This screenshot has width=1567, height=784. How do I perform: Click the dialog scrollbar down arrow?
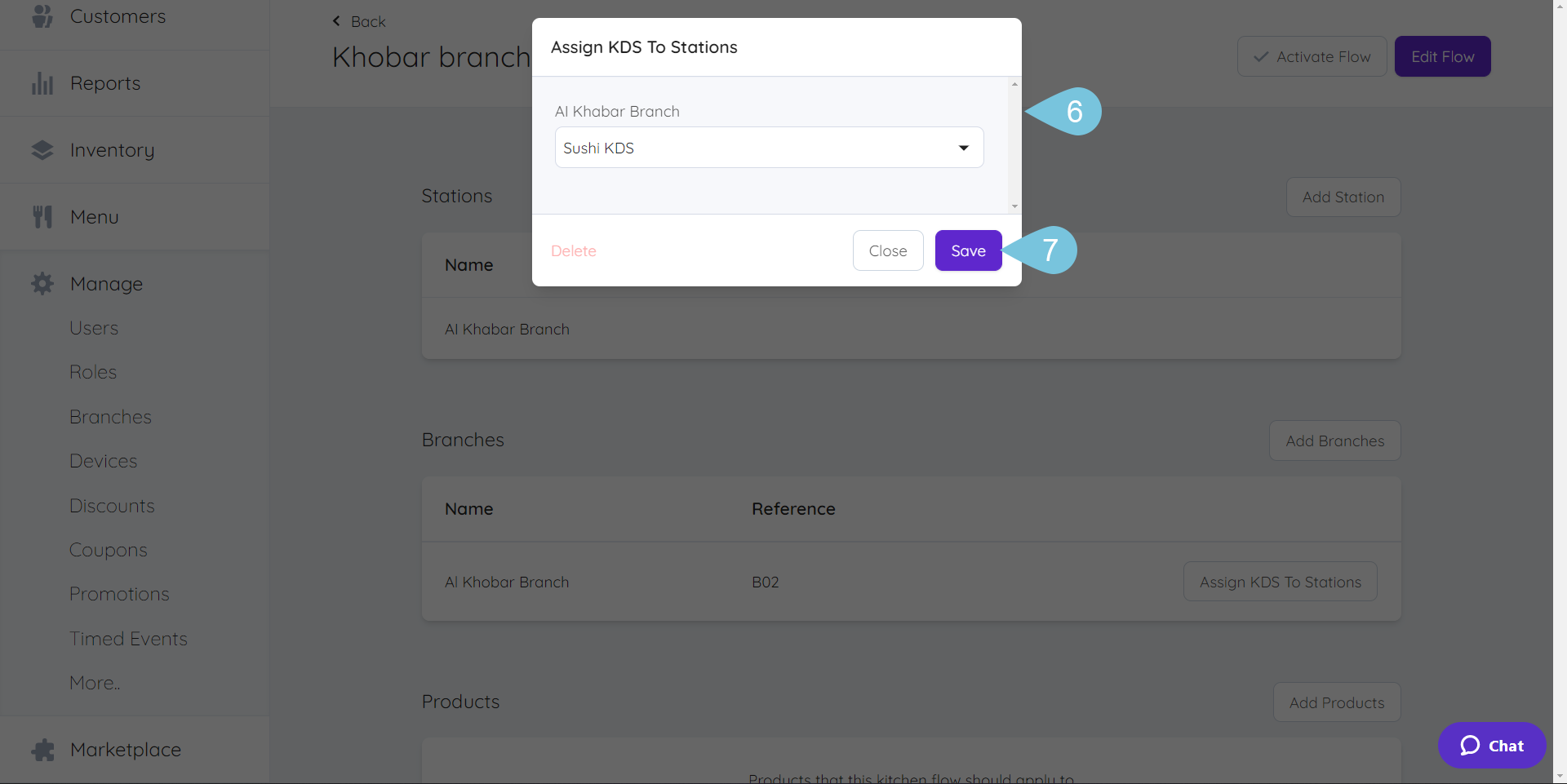tap(1014, 206)
